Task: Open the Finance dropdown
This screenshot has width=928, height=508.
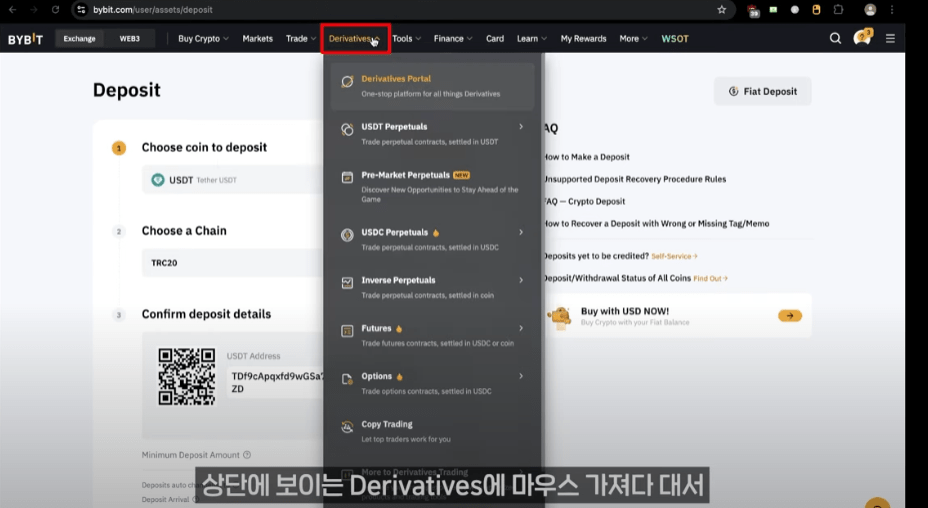Action: coord(453,38)
